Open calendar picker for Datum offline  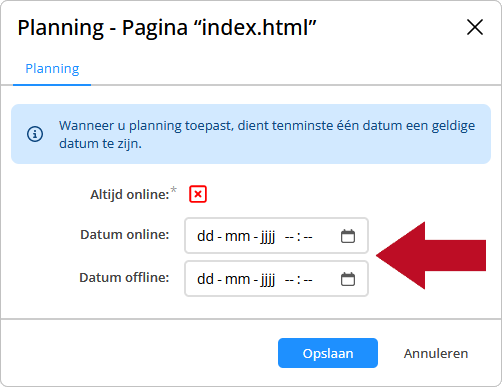click(x=348, y=279)
